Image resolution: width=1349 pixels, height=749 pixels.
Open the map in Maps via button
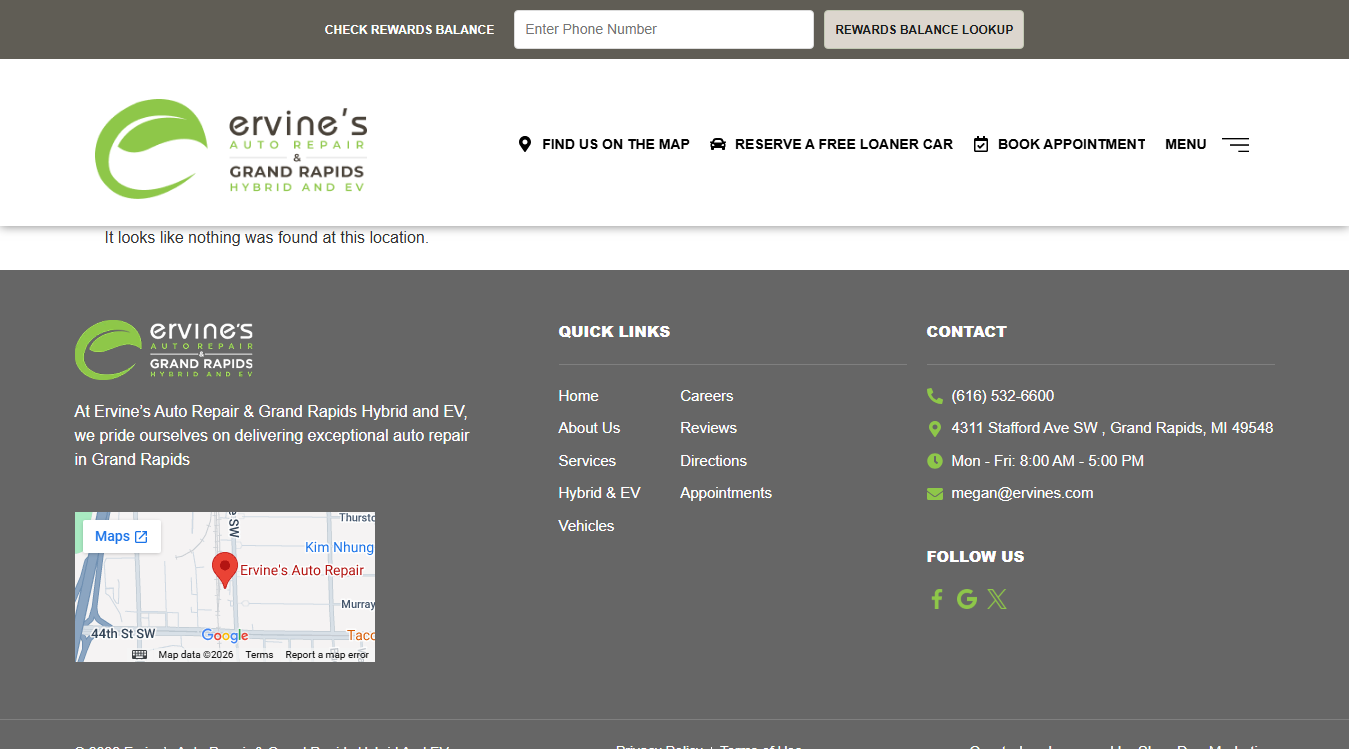(122, 537)
